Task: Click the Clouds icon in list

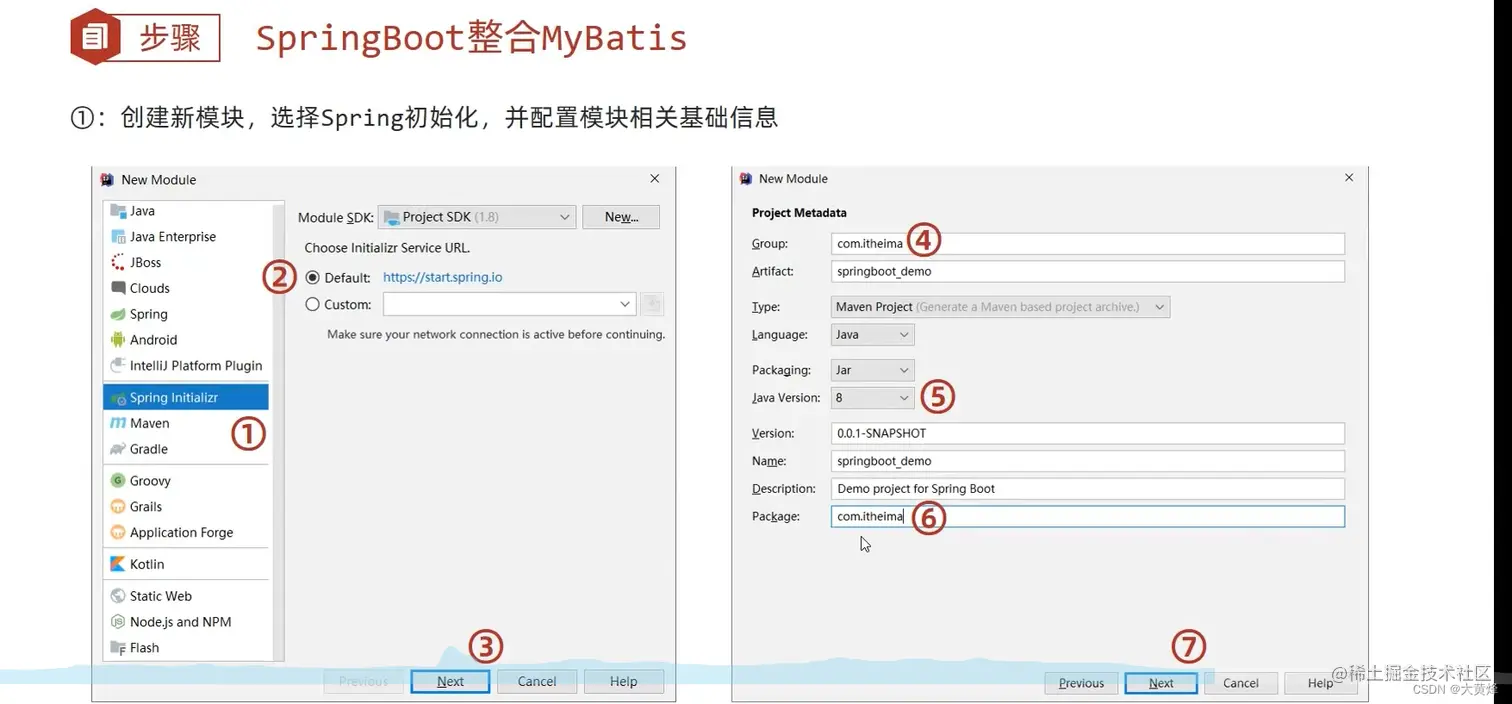Action: (x=118, y=288)
